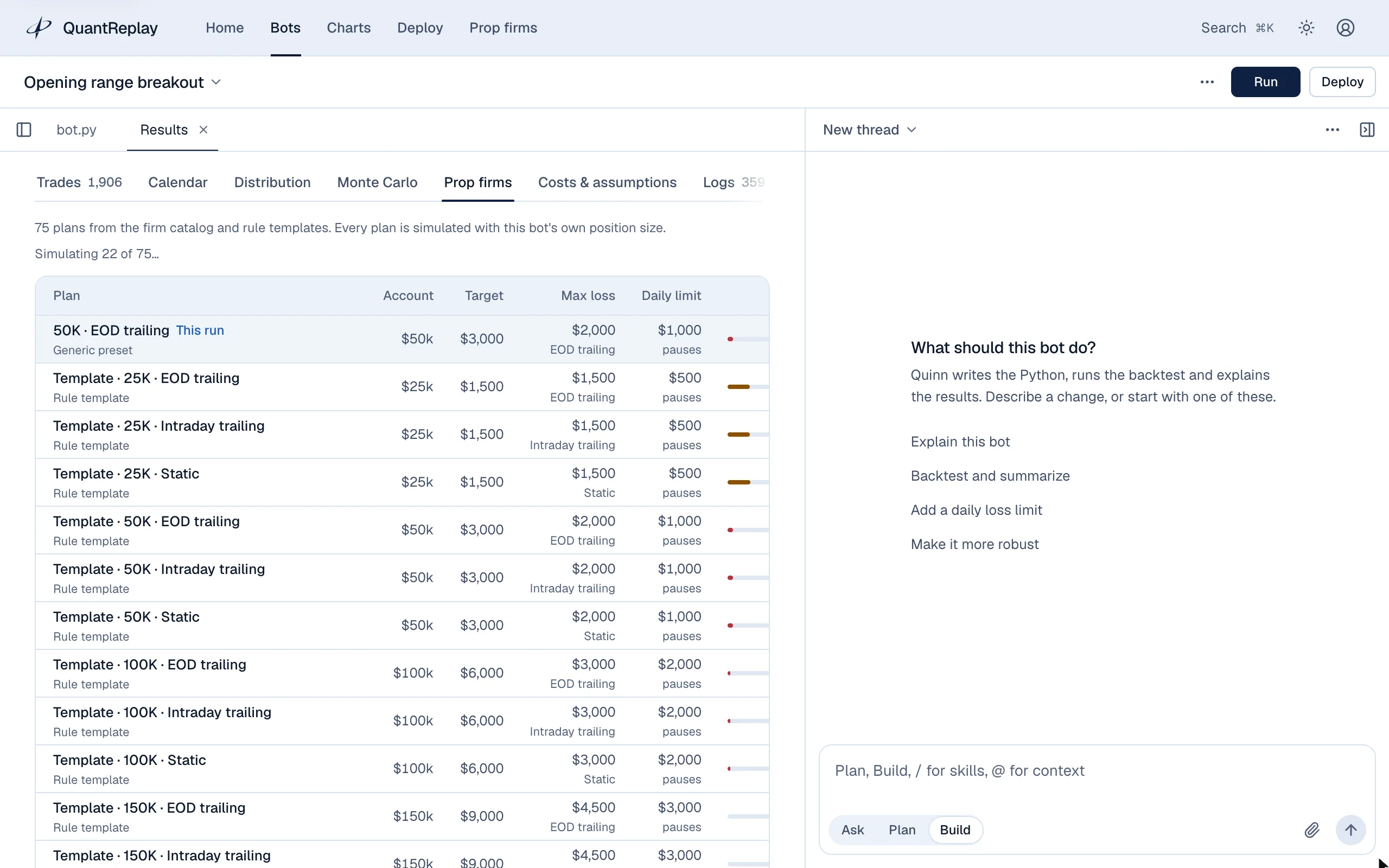The width and height of the screenshot is (1389, 868).
Task: Open the Logs results tab
Action: (733, 182)
